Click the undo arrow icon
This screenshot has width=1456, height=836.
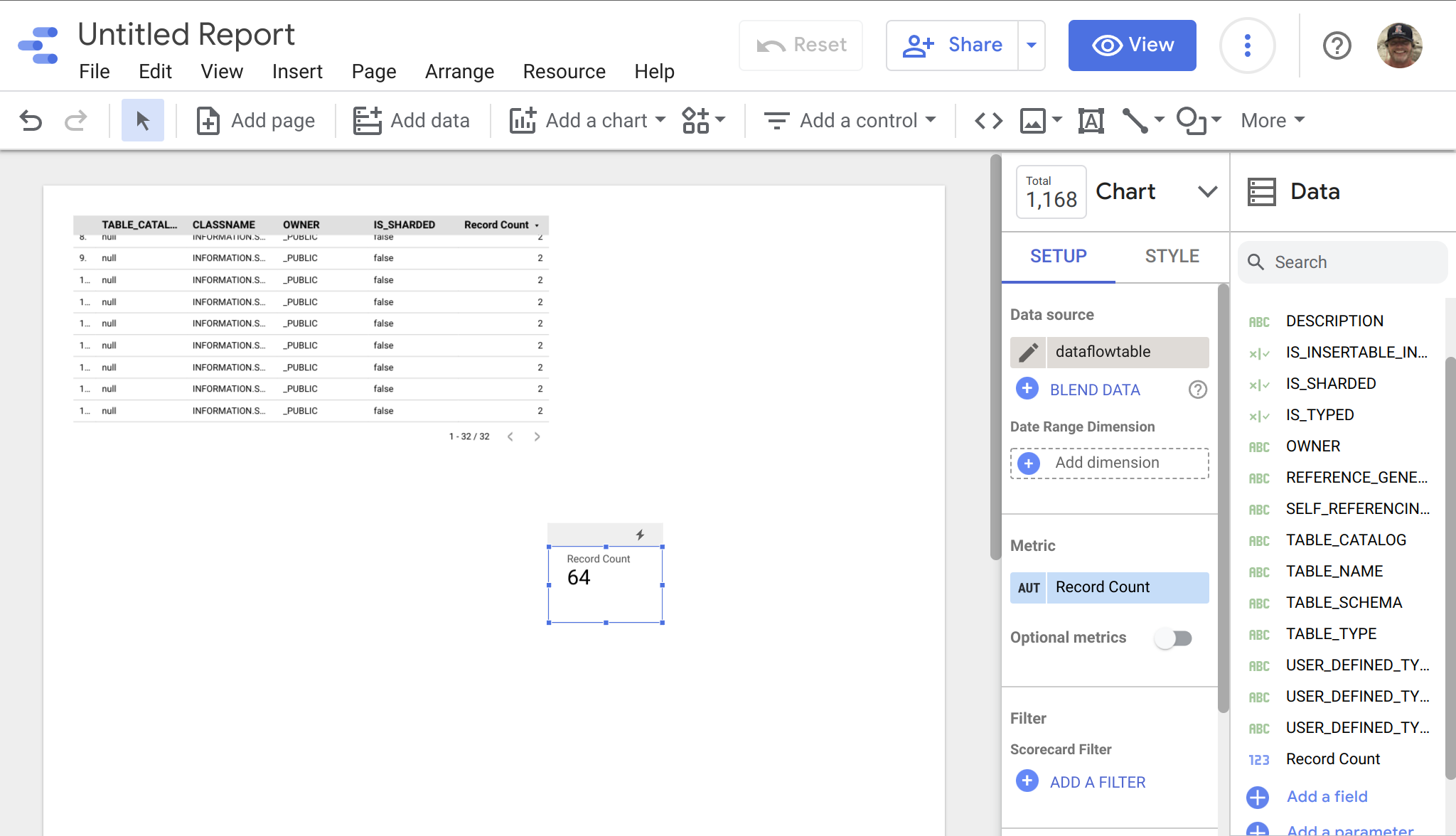click(31, 120)
